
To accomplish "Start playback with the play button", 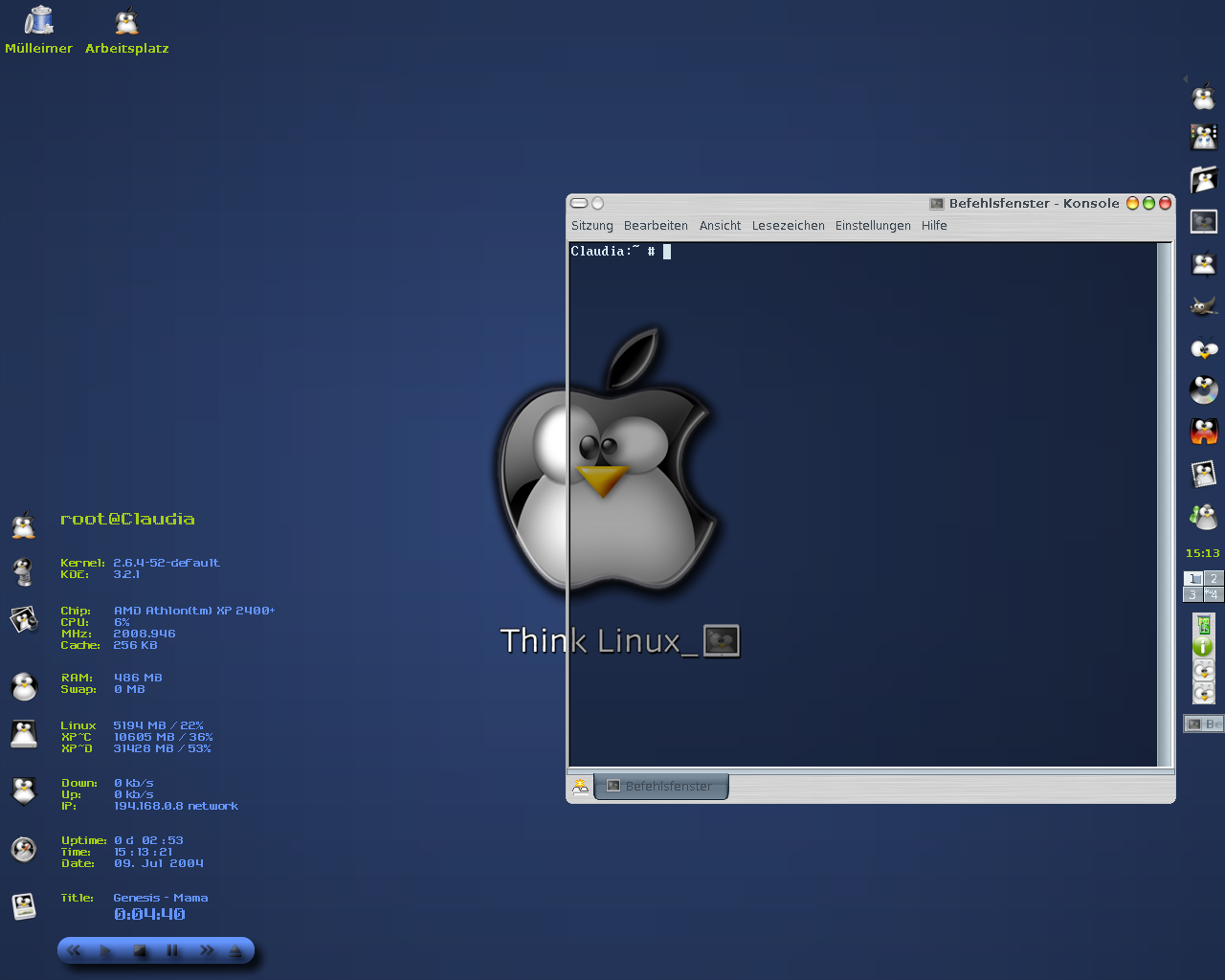I will (x=106, y=950).
